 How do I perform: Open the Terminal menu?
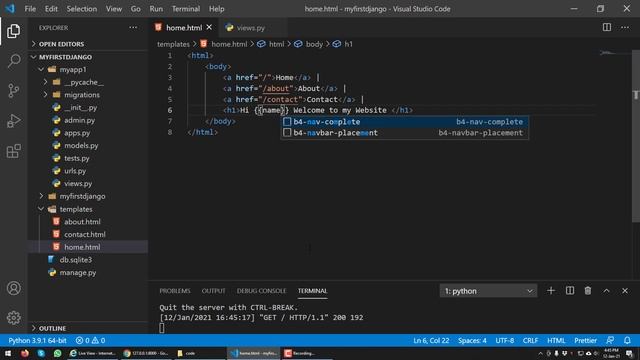(x=186, y=9)
